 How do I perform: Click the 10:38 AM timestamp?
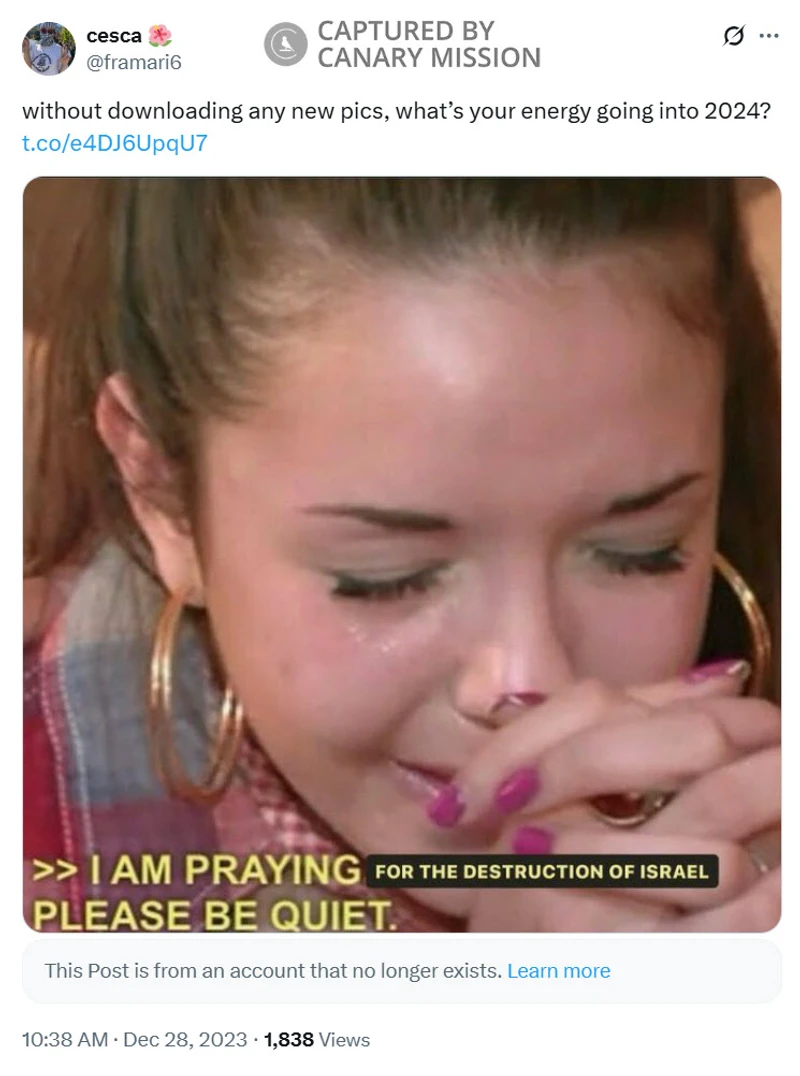[x=65, y=1040]
